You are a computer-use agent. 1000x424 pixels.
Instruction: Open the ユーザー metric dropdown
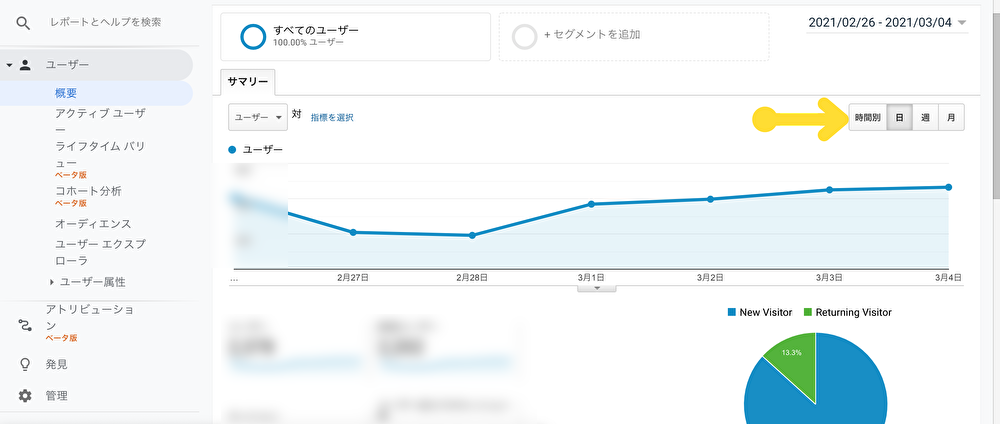click(x=258, y=117)
